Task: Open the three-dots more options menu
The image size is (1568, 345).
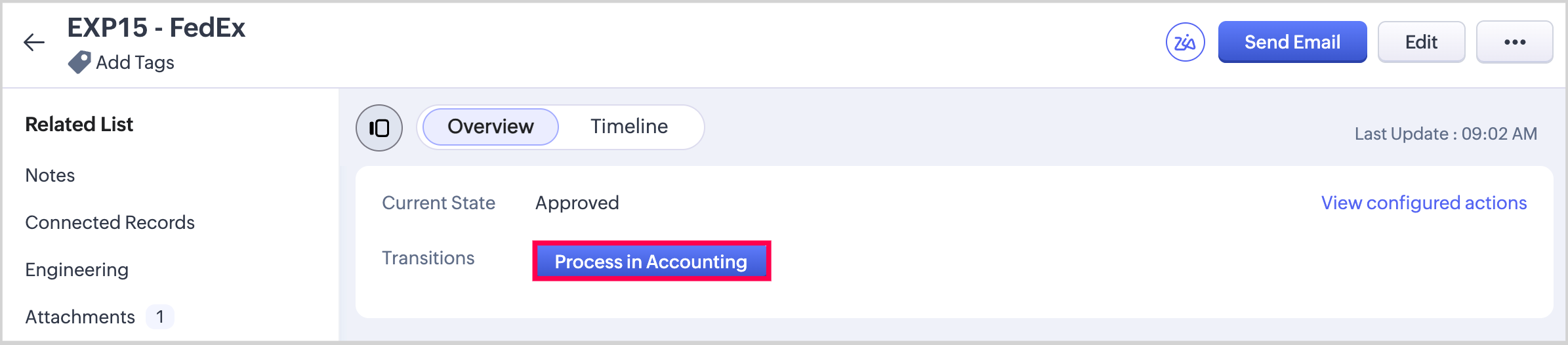Action: coord(1514,42)
